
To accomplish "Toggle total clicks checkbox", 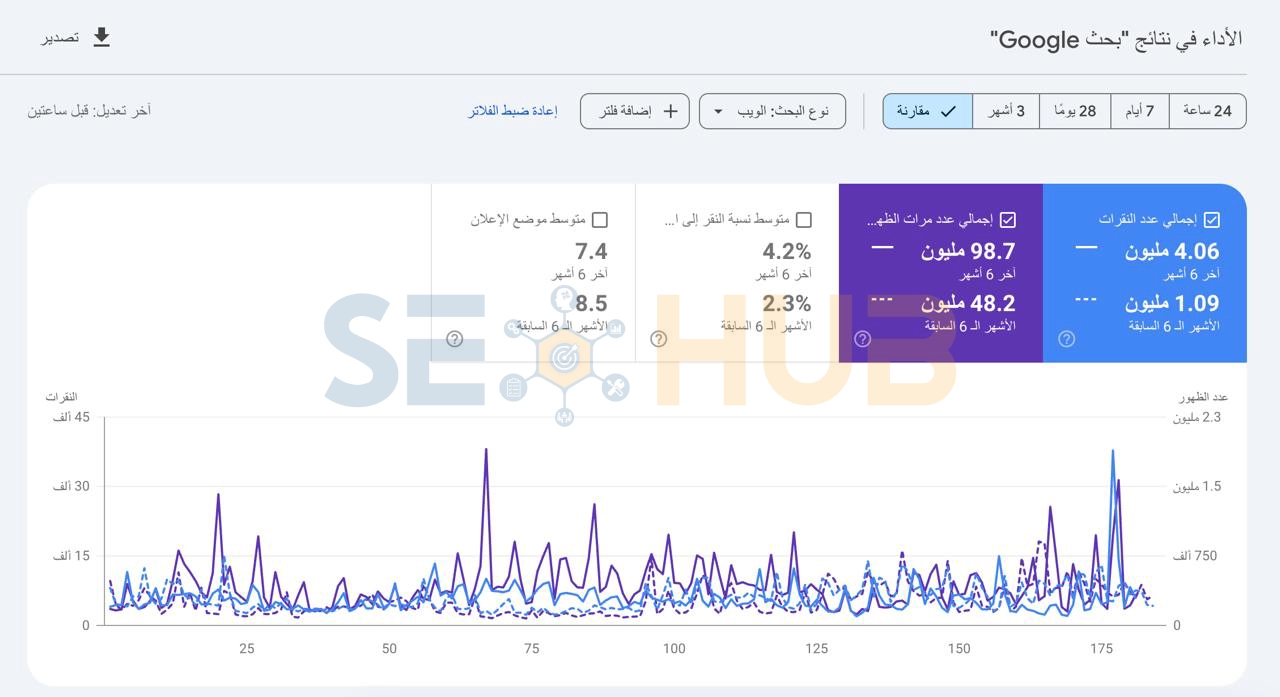I will (1212, 220).
